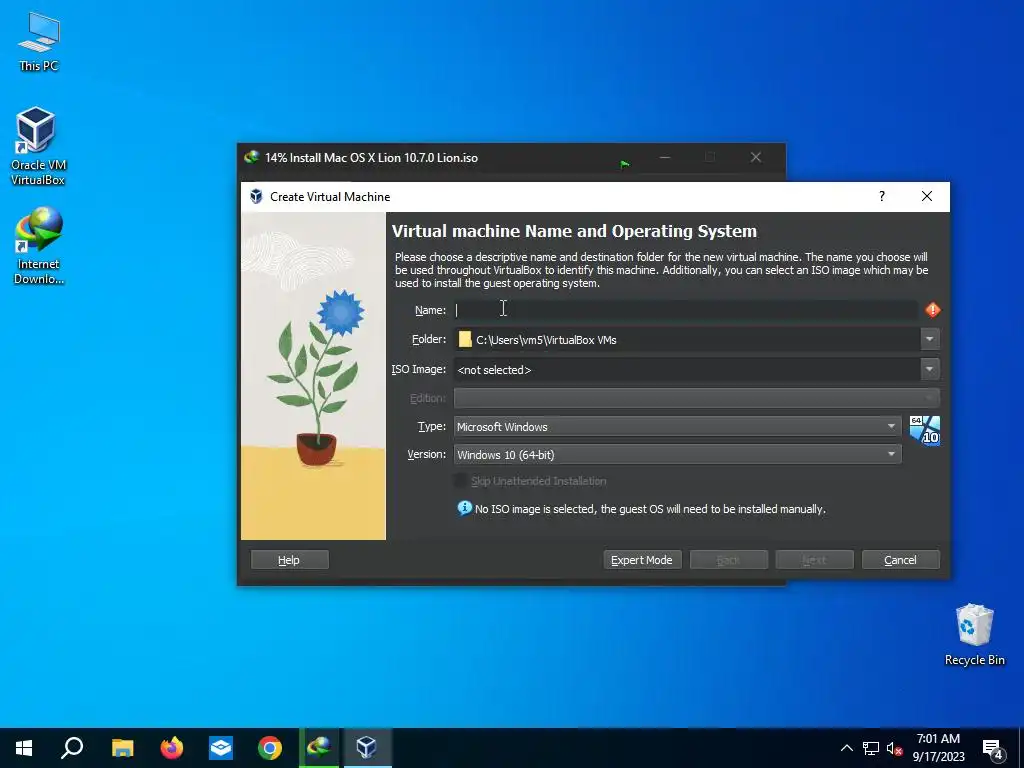This screenshot has height=768, width=1024.
Task: Open network status tray icon
Action: pos(871,748)
